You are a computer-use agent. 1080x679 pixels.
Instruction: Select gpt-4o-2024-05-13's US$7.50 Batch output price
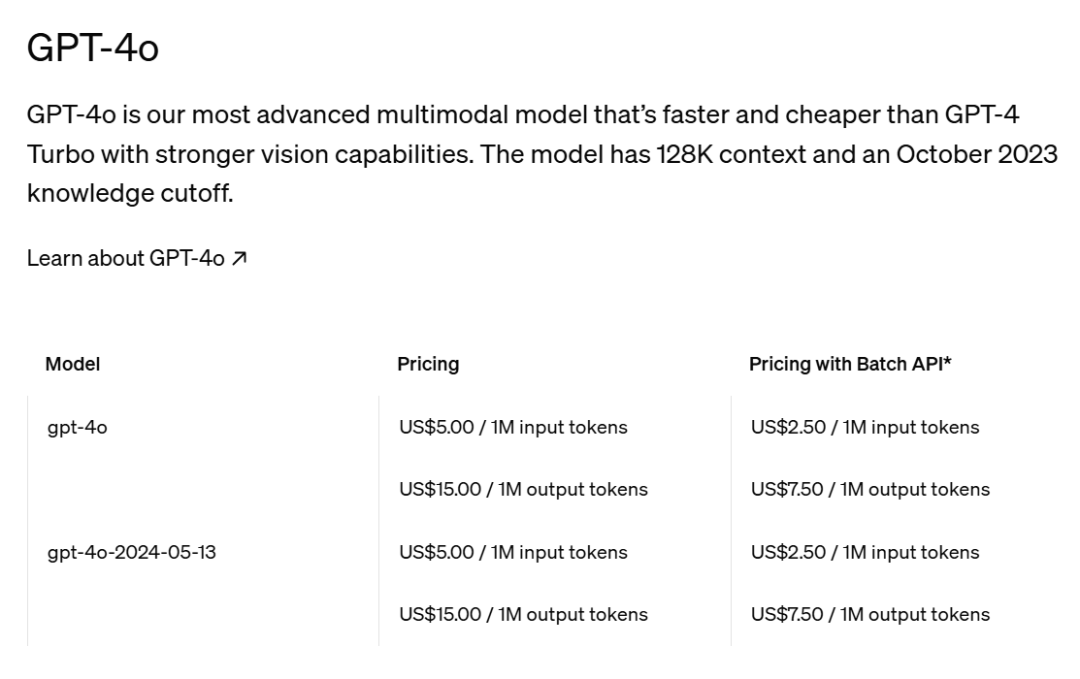click(870, 614)
